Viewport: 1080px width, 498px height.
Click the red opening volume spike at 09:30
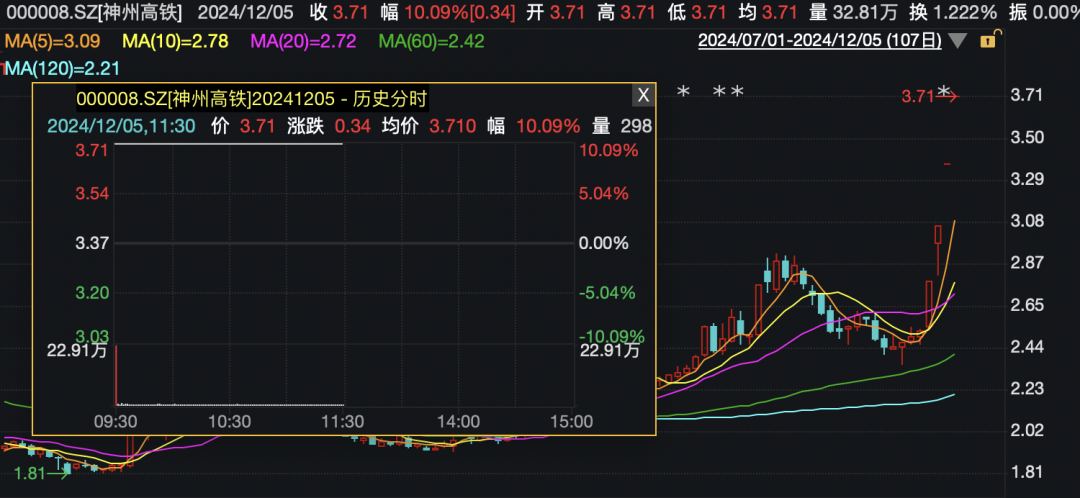[116, 375]
